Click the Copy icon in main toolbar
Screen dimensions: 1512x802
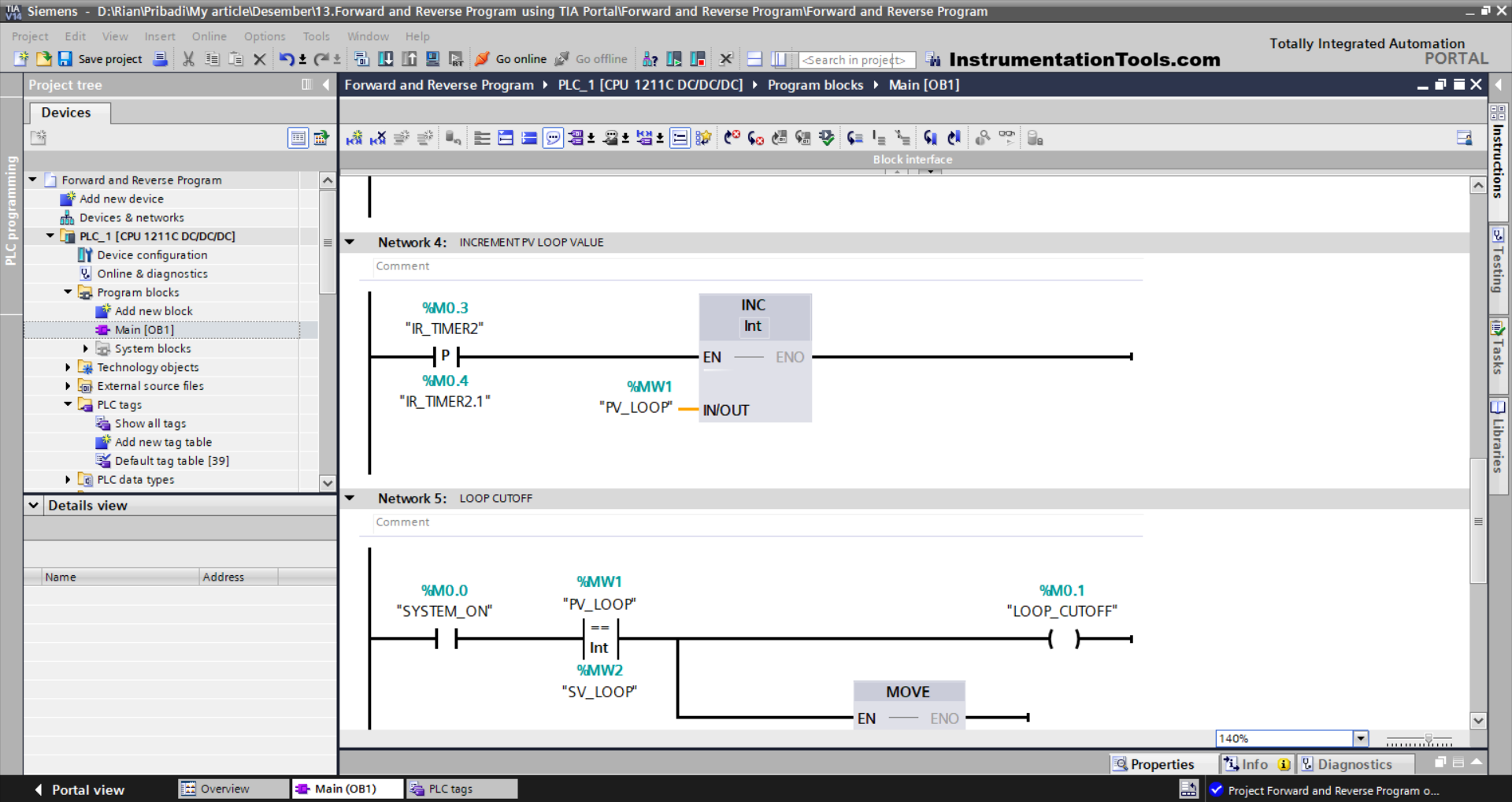212,59
